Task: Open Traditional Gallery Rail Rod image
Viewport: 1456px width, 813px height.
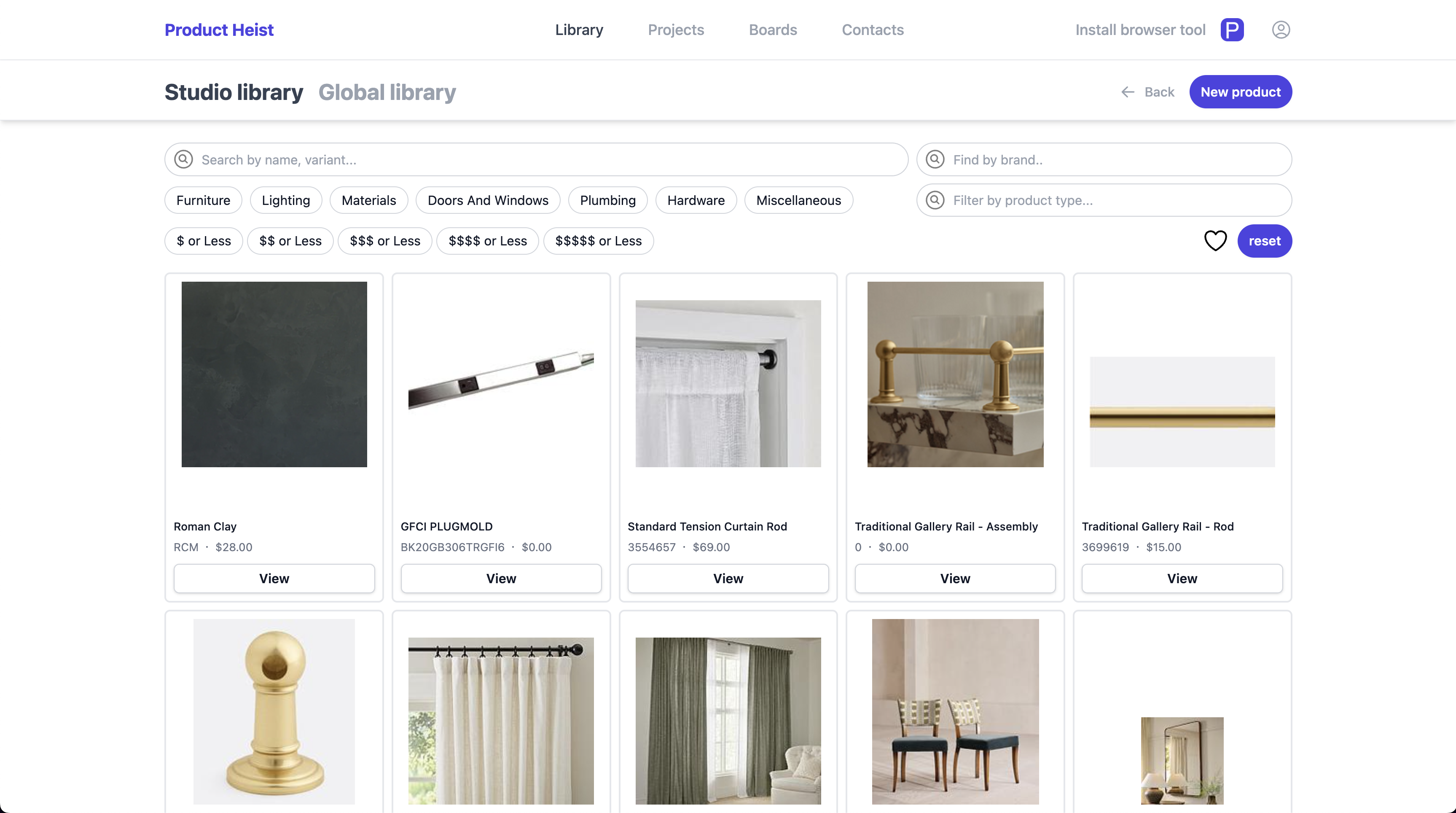Action: pos(1182,412)
